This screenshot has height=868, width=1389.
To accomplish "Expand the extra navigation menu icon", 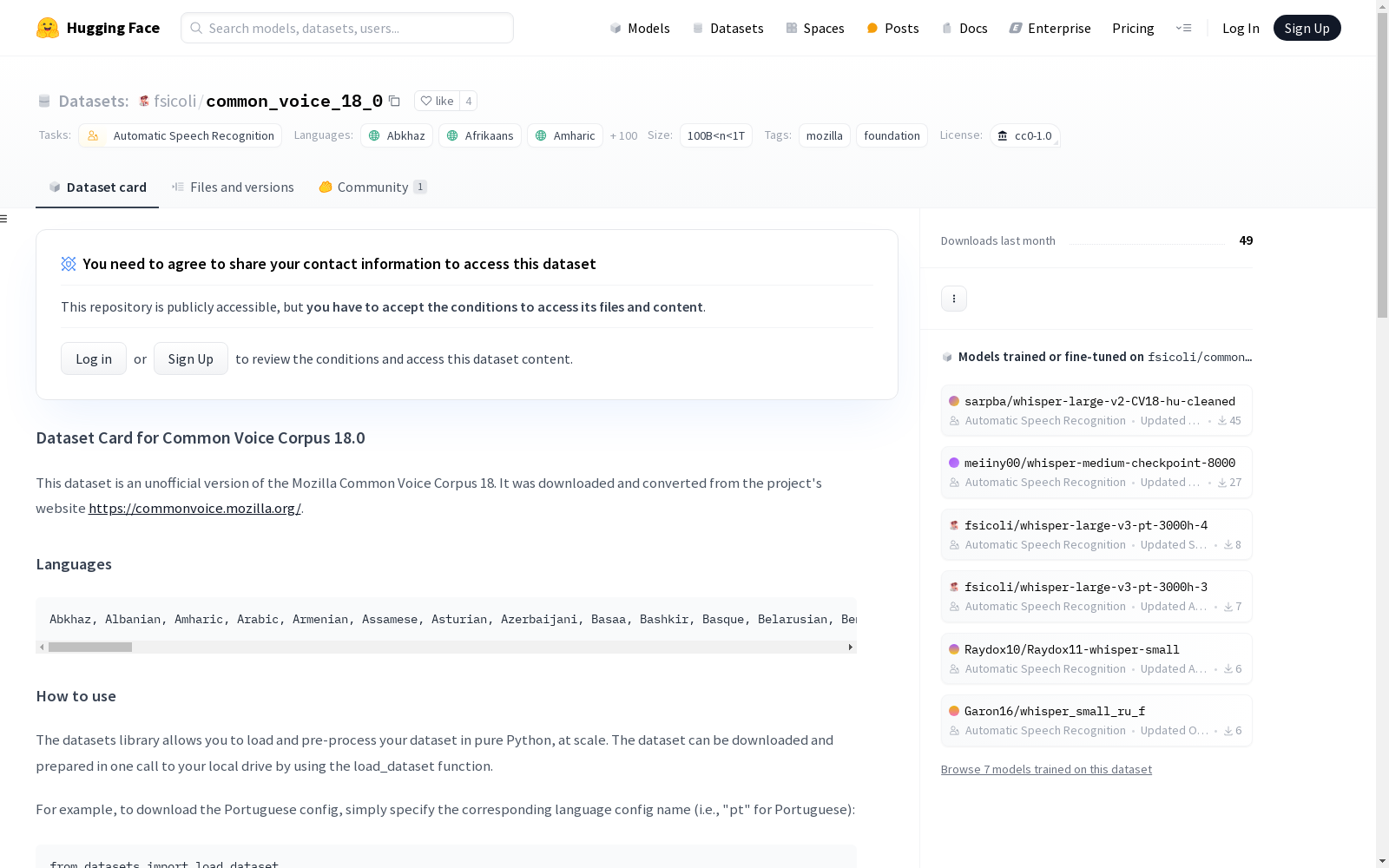I will click(x=1183, y=28).
